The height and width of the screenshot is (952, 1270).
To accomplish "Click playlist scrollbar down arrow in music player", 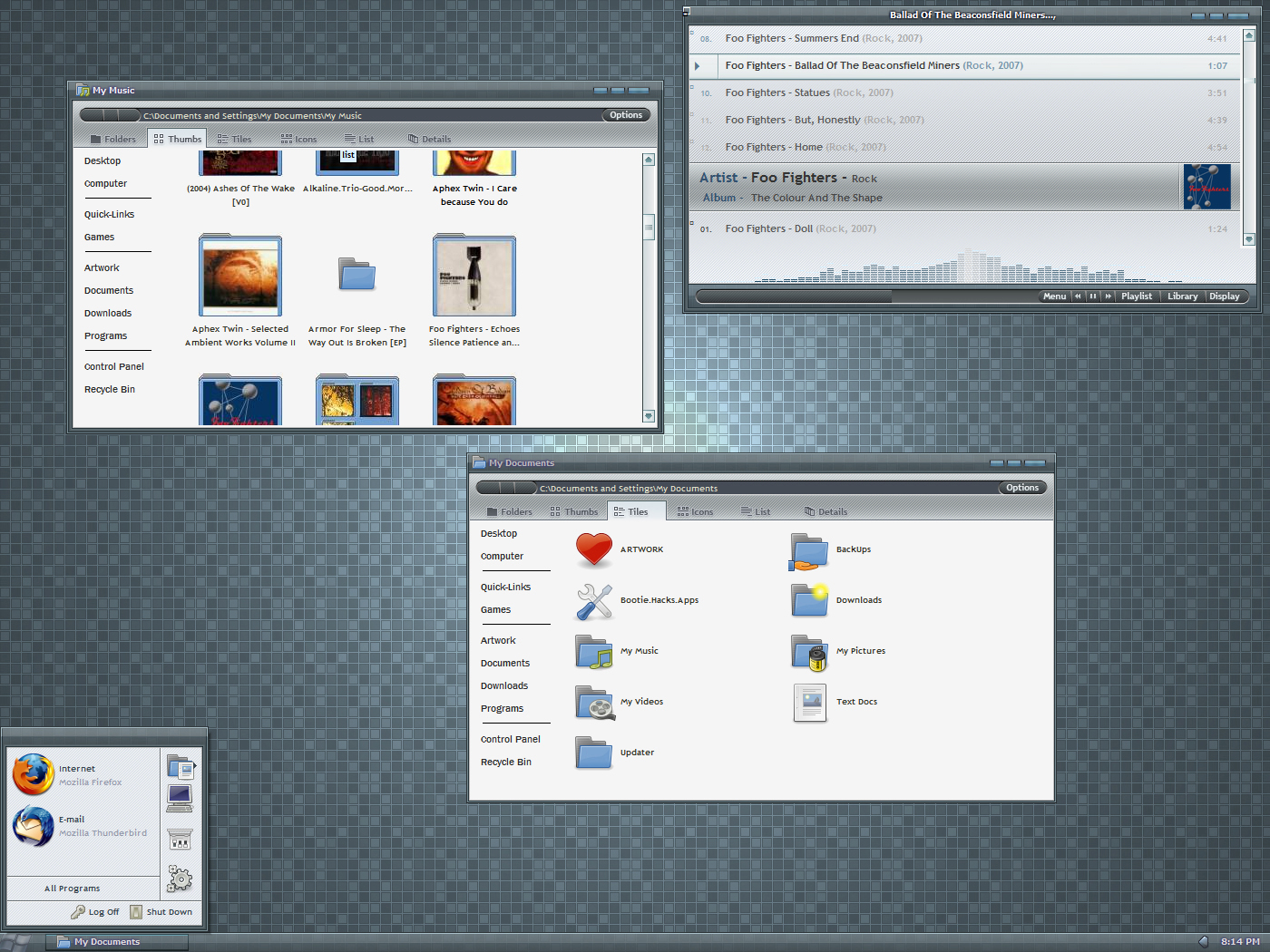I will [x=1249, y=240].
